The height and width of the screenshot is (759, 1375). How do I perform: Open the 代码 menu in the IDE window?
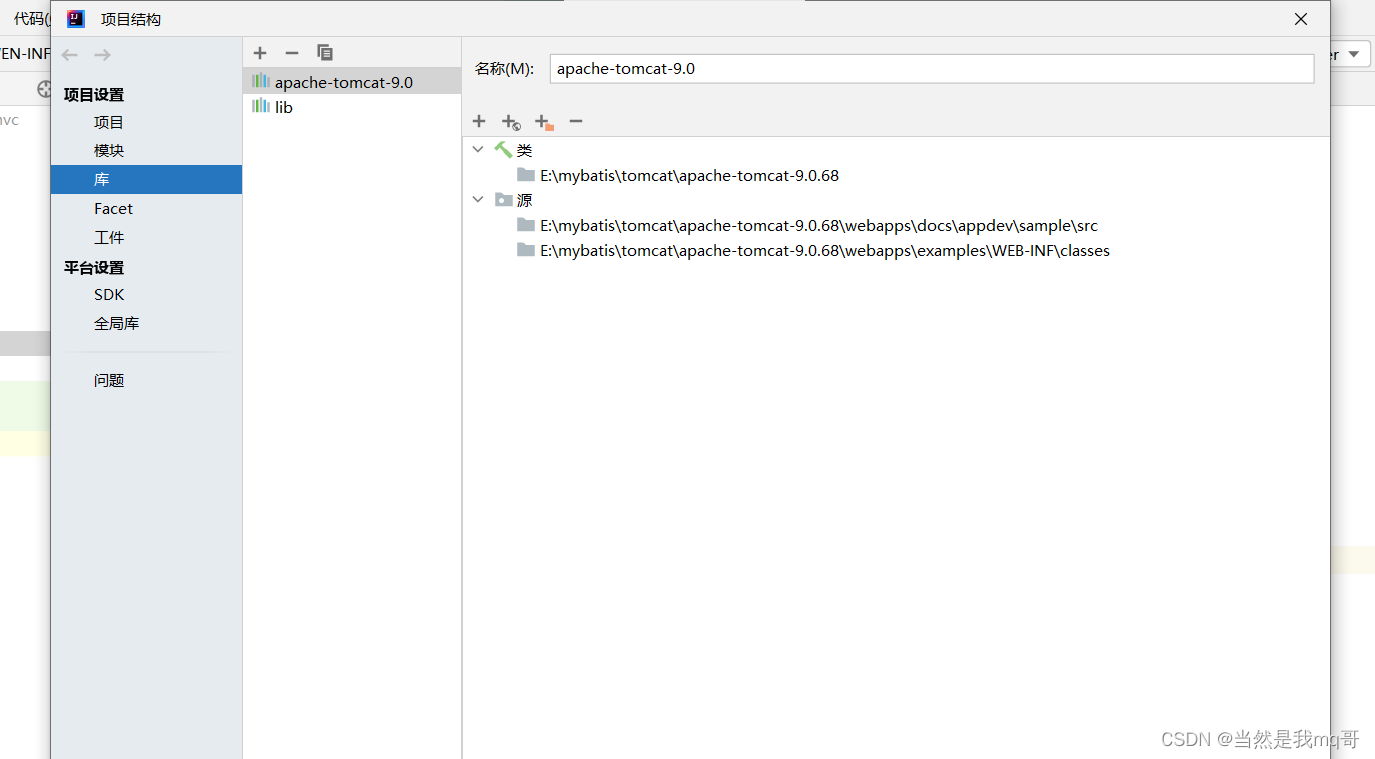pyautogui.click(x=32, y=18)
